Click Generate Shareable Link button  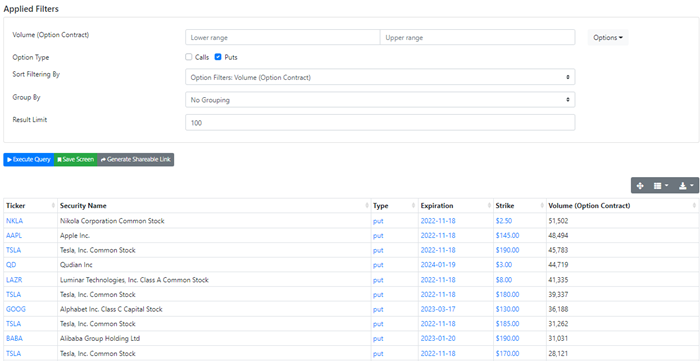135,159
